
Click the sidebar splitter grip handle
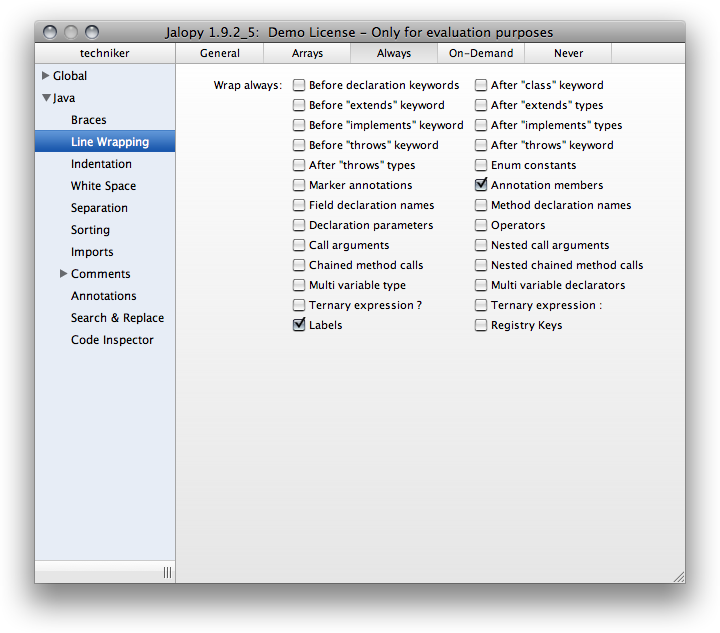[168, 572]
